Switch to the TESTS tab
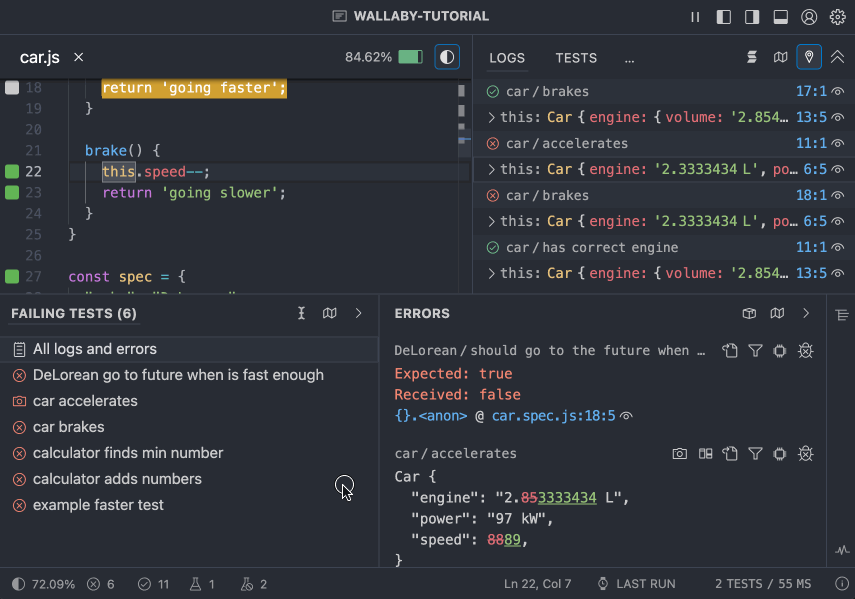Image resolution: width=855 pixels, height=599 pixels. 576,58
